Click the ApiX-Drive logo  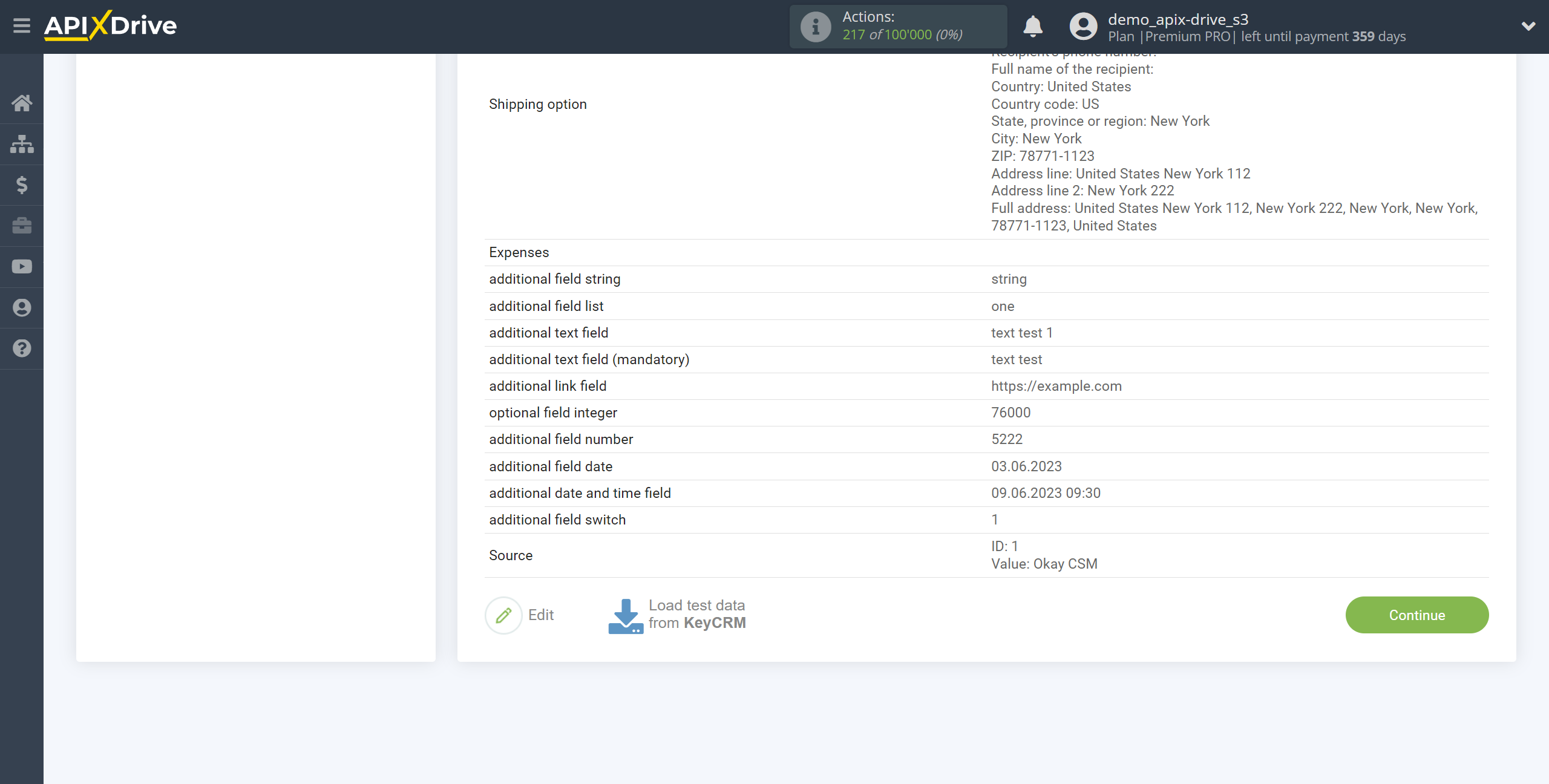(x=110, y=25)
